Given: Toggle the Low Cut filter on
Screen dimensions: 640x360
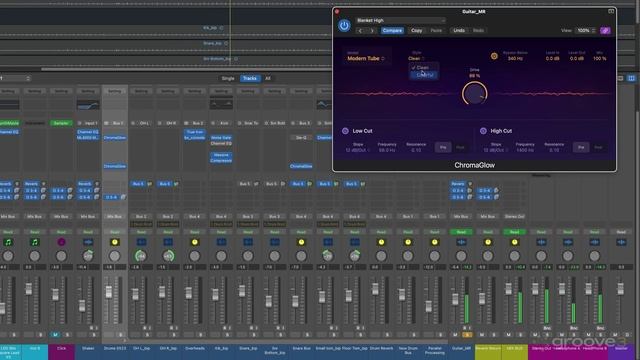Looking at the screenshot, I should click(345, 131).
